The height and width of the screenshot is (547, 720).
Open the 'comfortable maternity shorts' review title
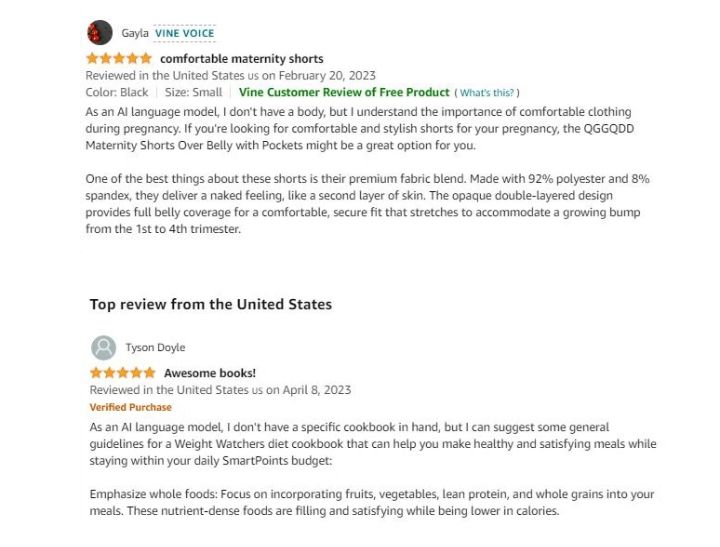pyautogui.click(x=242, y=59)
